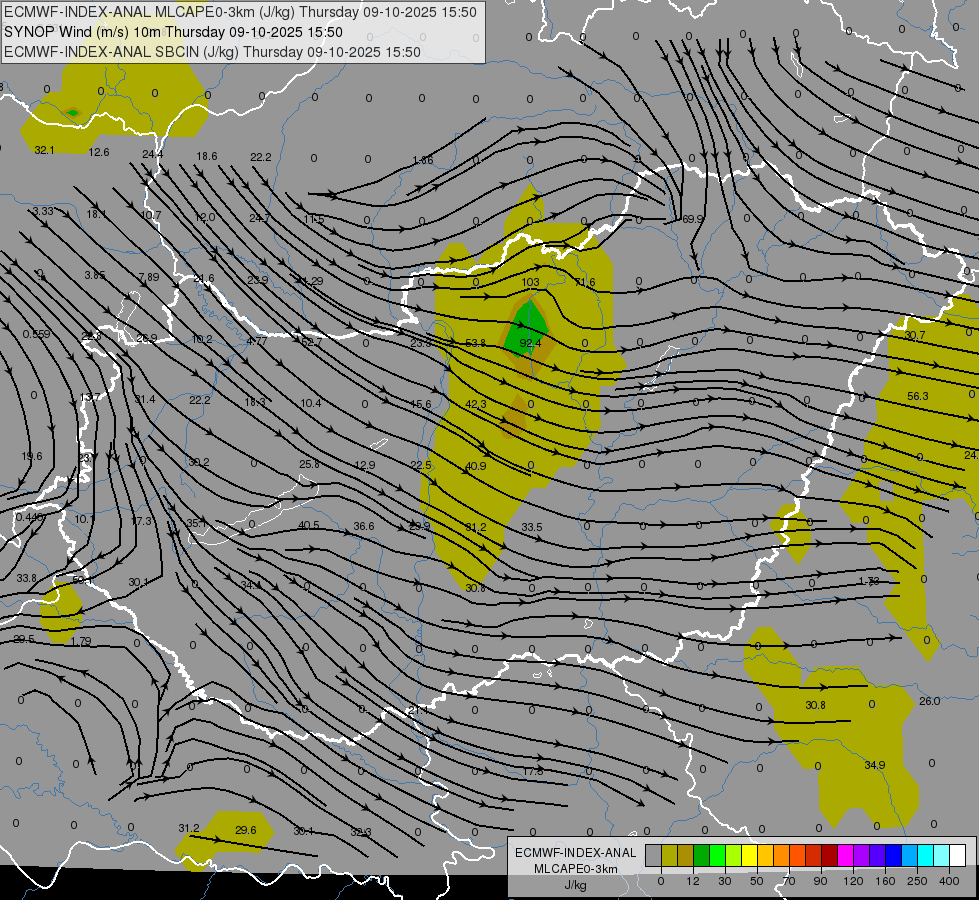Click the SYNOP Wind 10m header line
Image resolution: width=979 pixels, height=900 pixels.
pos(174,32)
